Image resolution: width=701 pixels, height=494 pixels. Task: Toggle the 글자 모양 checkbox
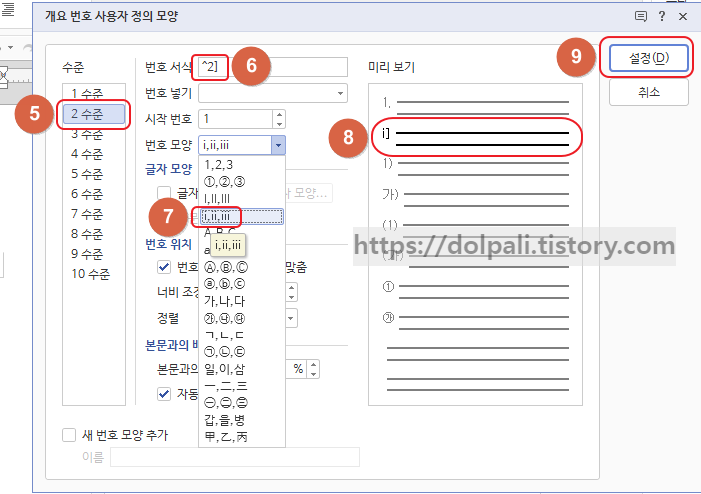coord(164,193)
